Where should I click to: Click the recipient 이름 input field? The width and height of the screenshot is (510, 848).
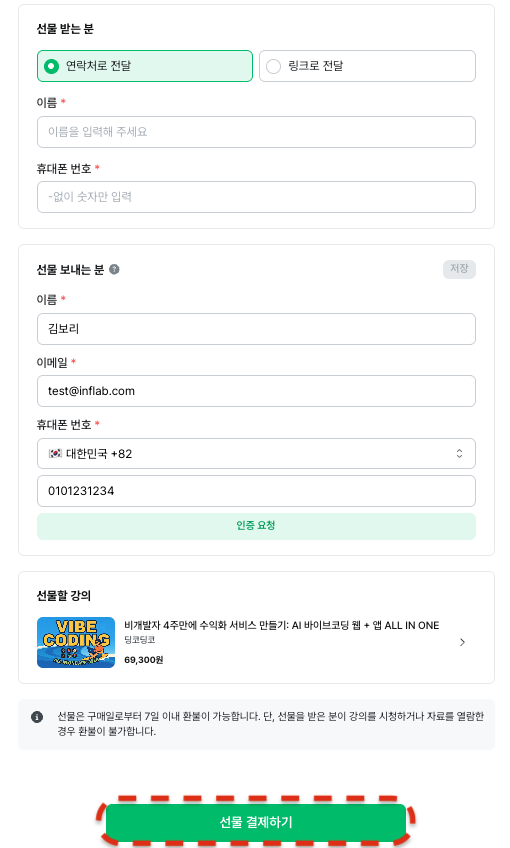(x=256, y=132)
